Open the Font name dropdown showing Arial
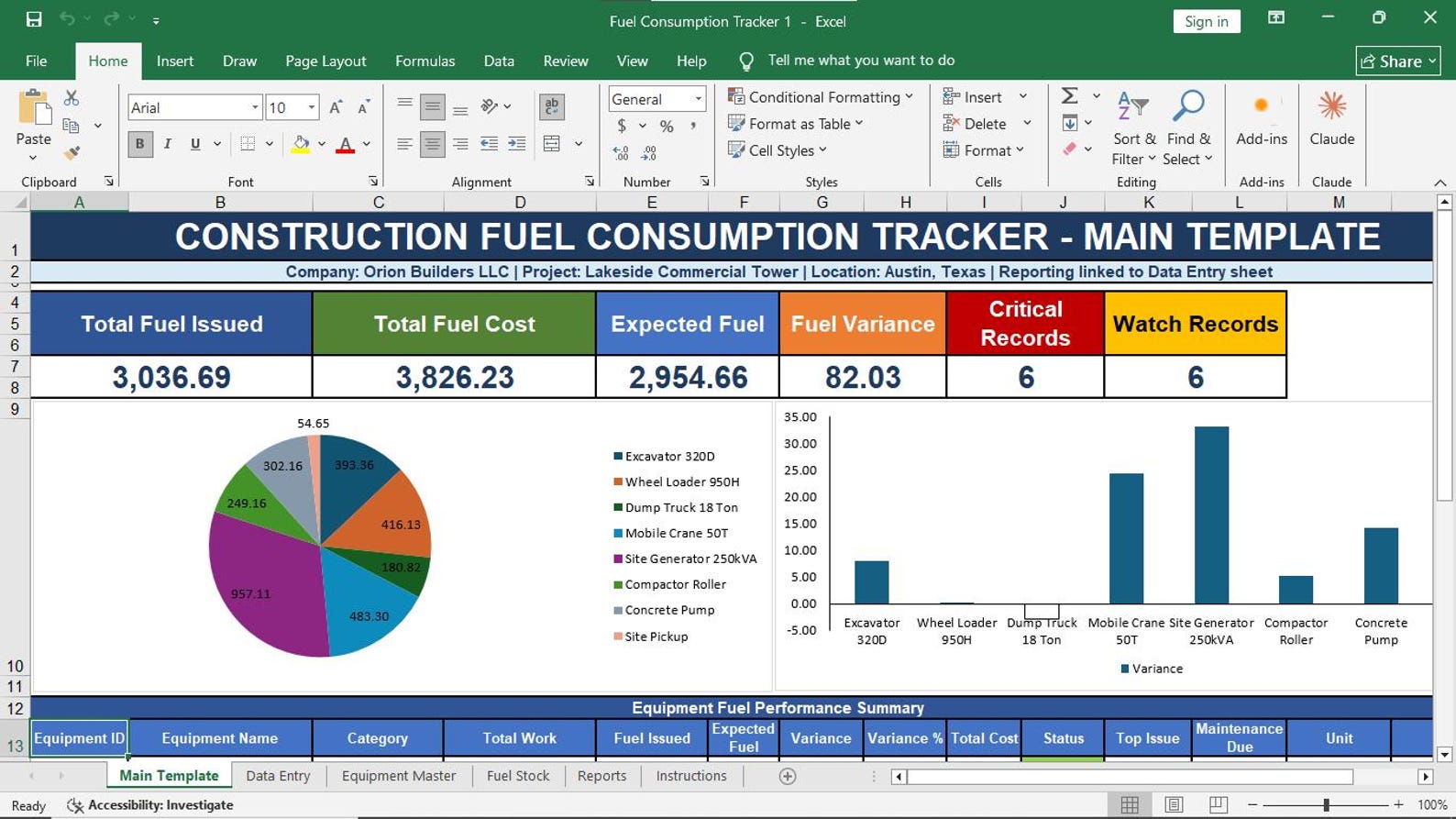The image size is (1456, 819). 255,107
